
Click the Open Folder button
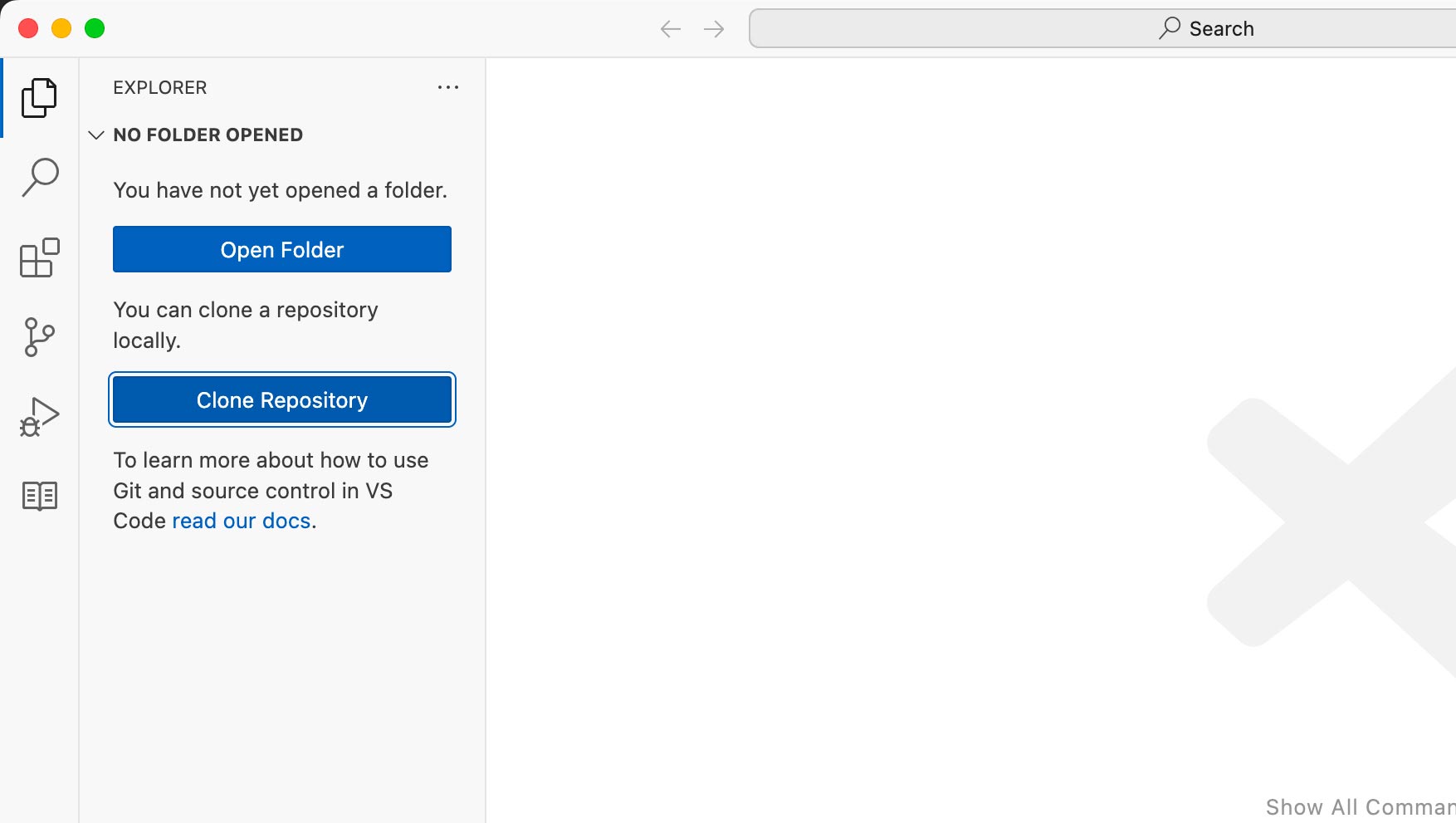point(282,249)
